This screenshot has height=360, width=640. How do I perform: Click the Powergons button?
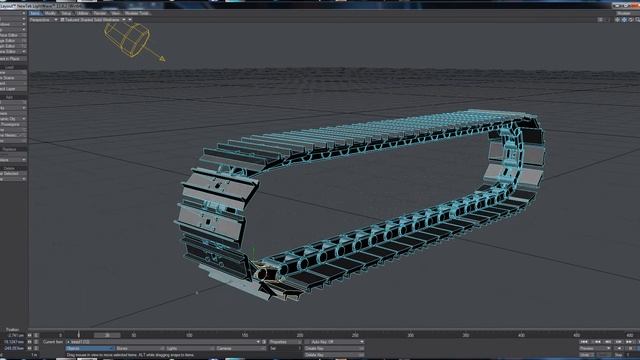tap(13, 124)
